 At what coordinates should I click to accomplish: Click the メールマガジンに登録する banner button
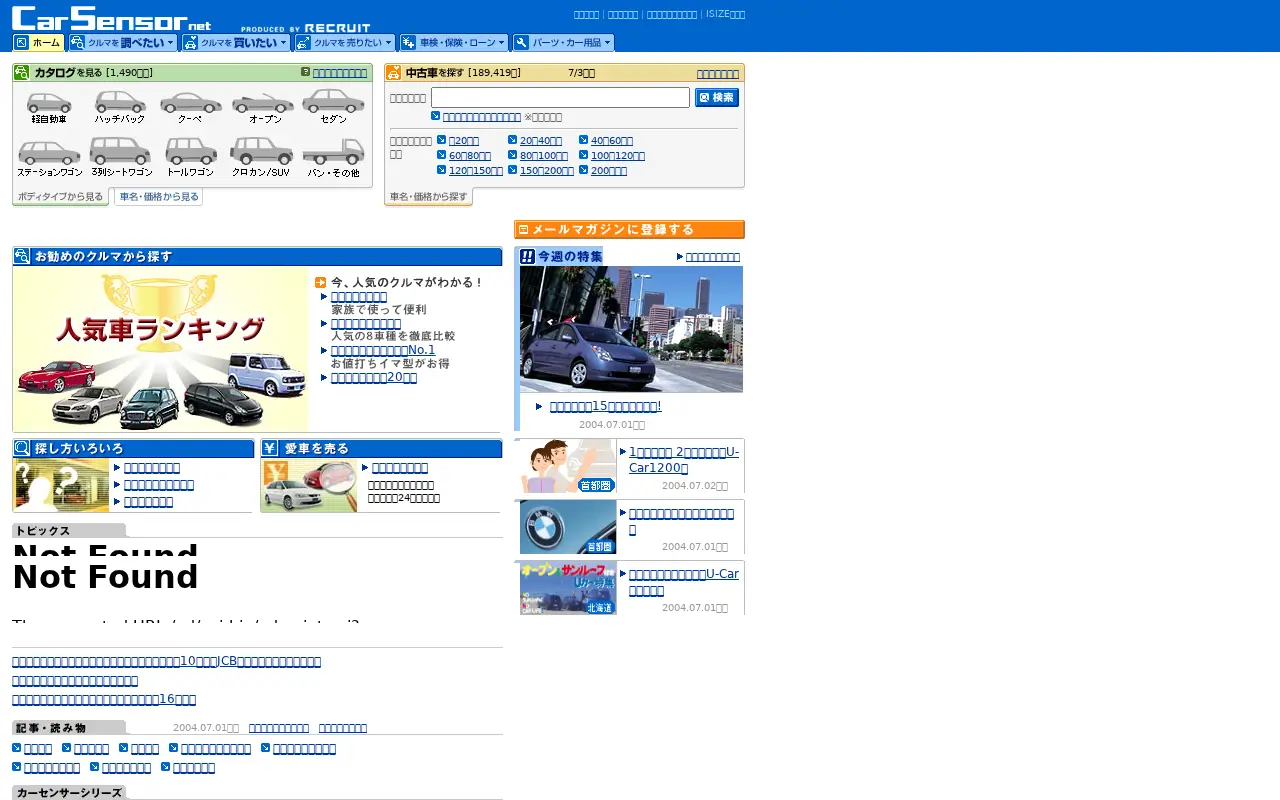point(629,230)
